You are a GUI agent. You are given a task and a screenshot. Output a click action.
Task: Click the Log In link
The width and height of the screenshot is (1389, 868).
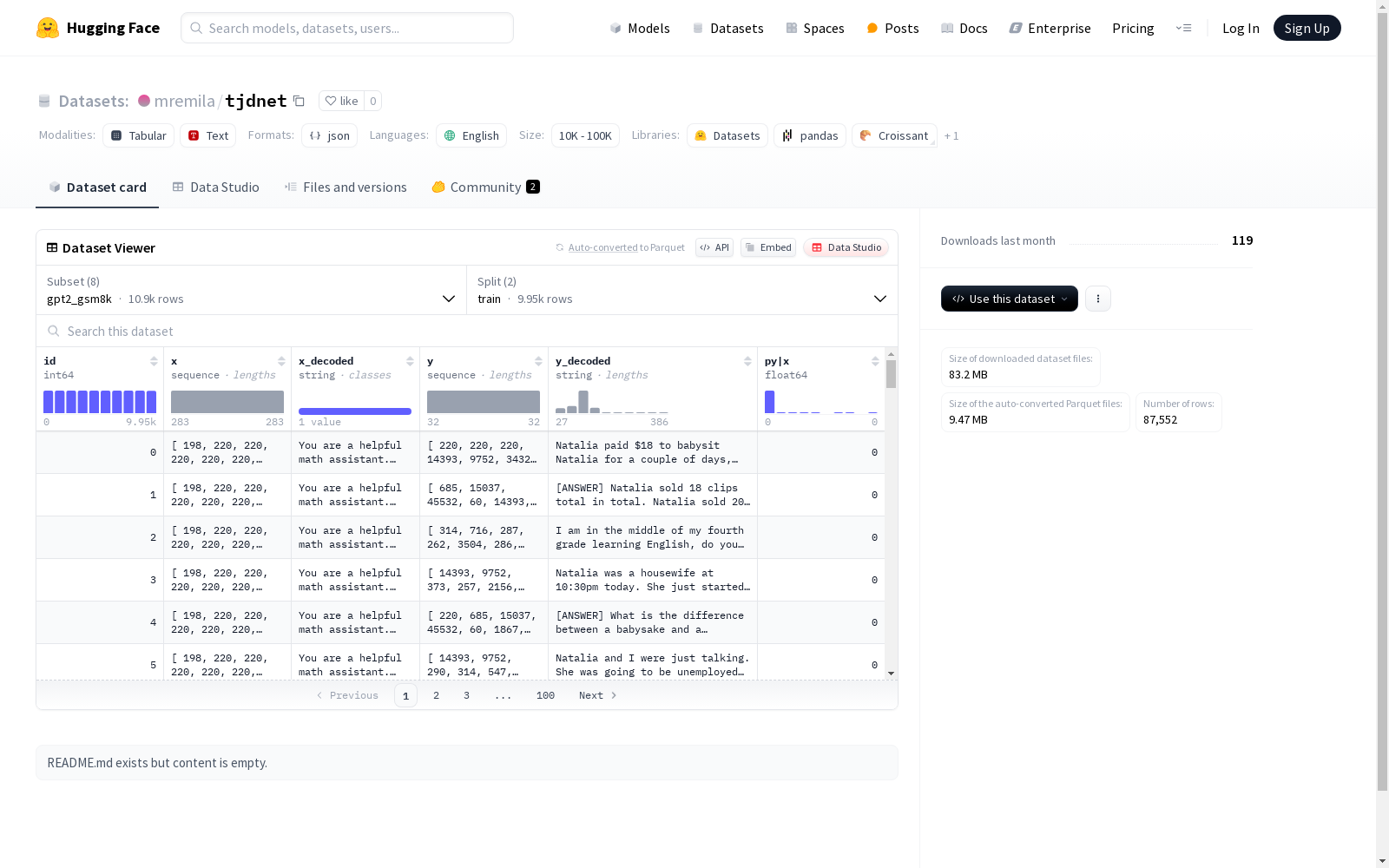(1241, 28)
